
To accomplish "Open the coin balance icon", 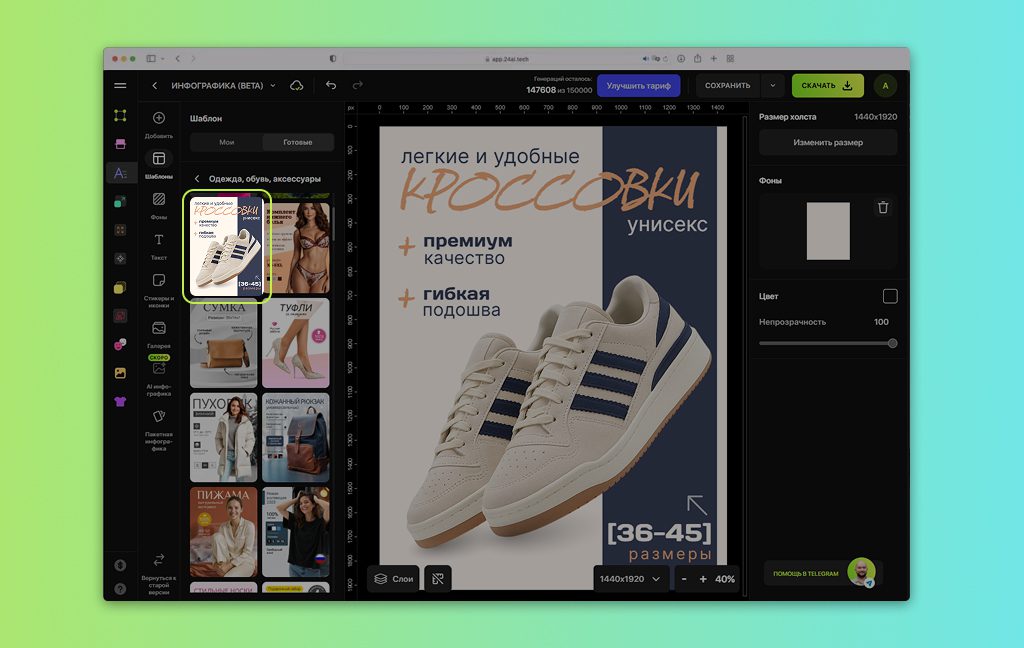I will click(x=120, y=565).
